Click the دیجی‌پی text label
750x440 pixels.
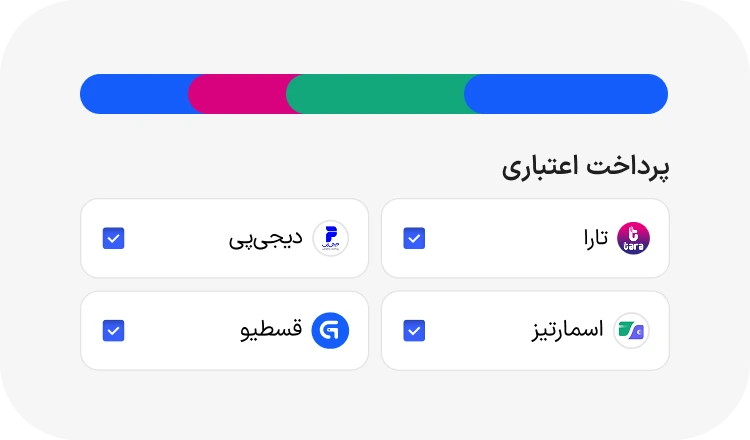[x=265, y=239]
